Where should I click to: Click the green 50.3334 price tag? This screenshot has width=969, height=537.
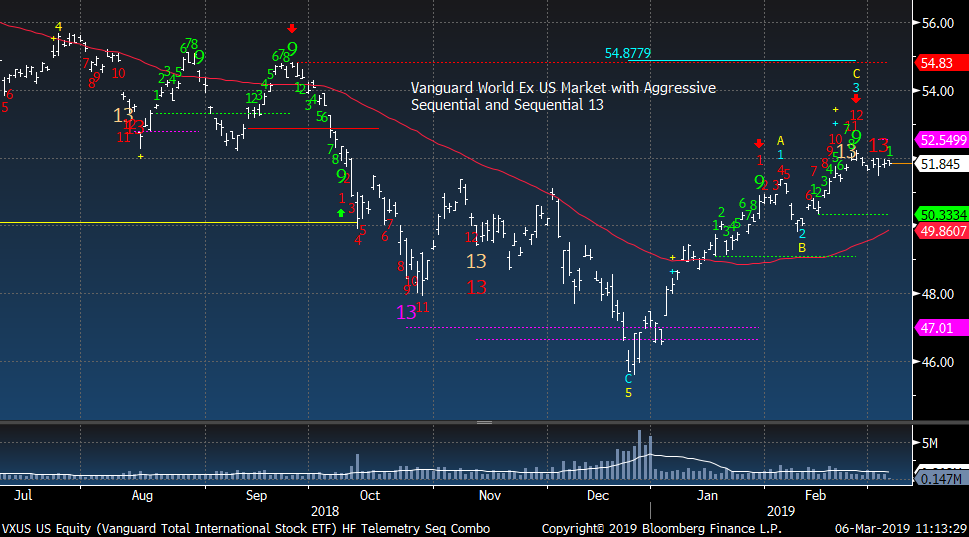(x=942, y=215)
